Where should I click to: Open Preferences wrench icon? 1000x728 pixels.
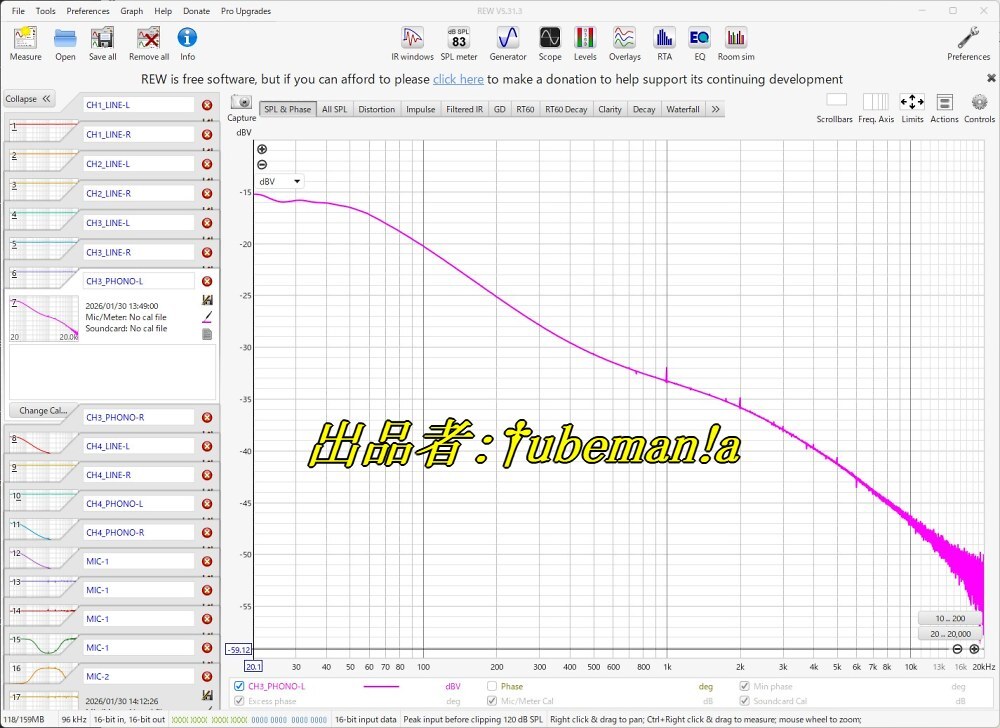click(968, 43)
